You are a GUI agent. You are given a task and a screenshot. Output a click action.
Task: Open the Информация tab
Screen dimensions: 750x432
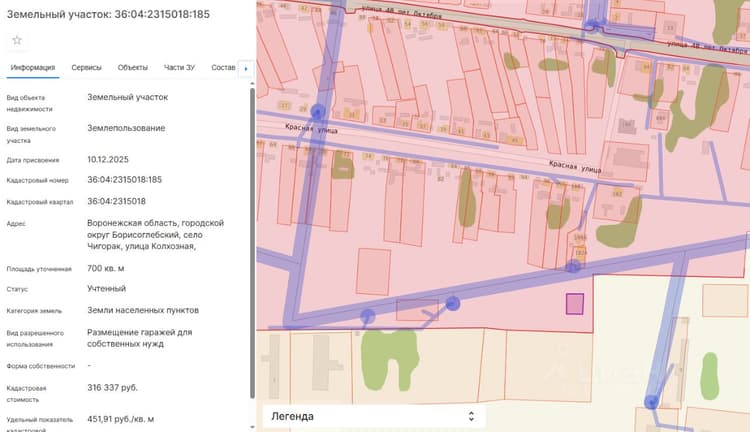[33, 67]
